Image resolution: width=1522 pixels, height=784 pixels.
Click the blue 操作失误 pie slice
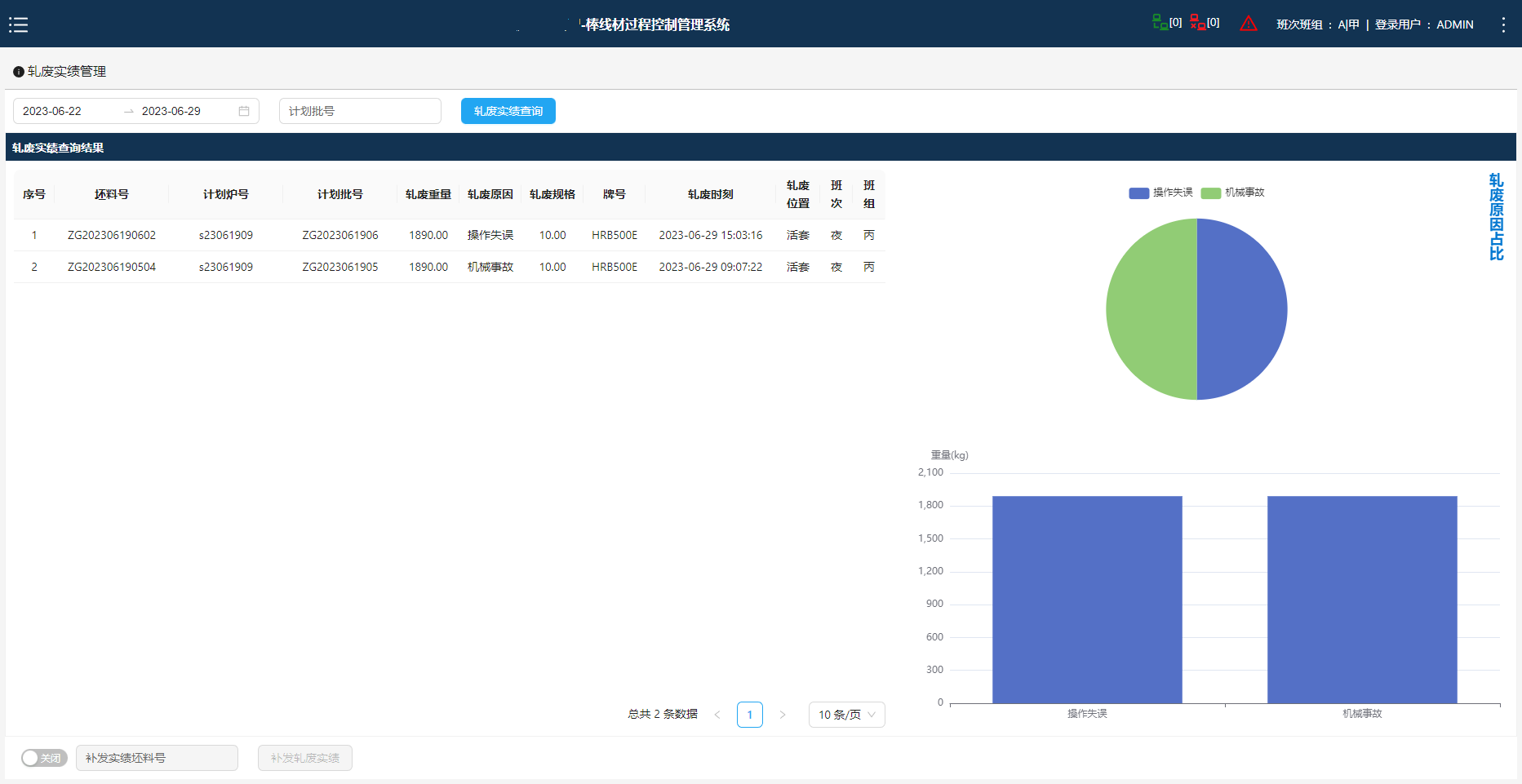pos(1242,309)
